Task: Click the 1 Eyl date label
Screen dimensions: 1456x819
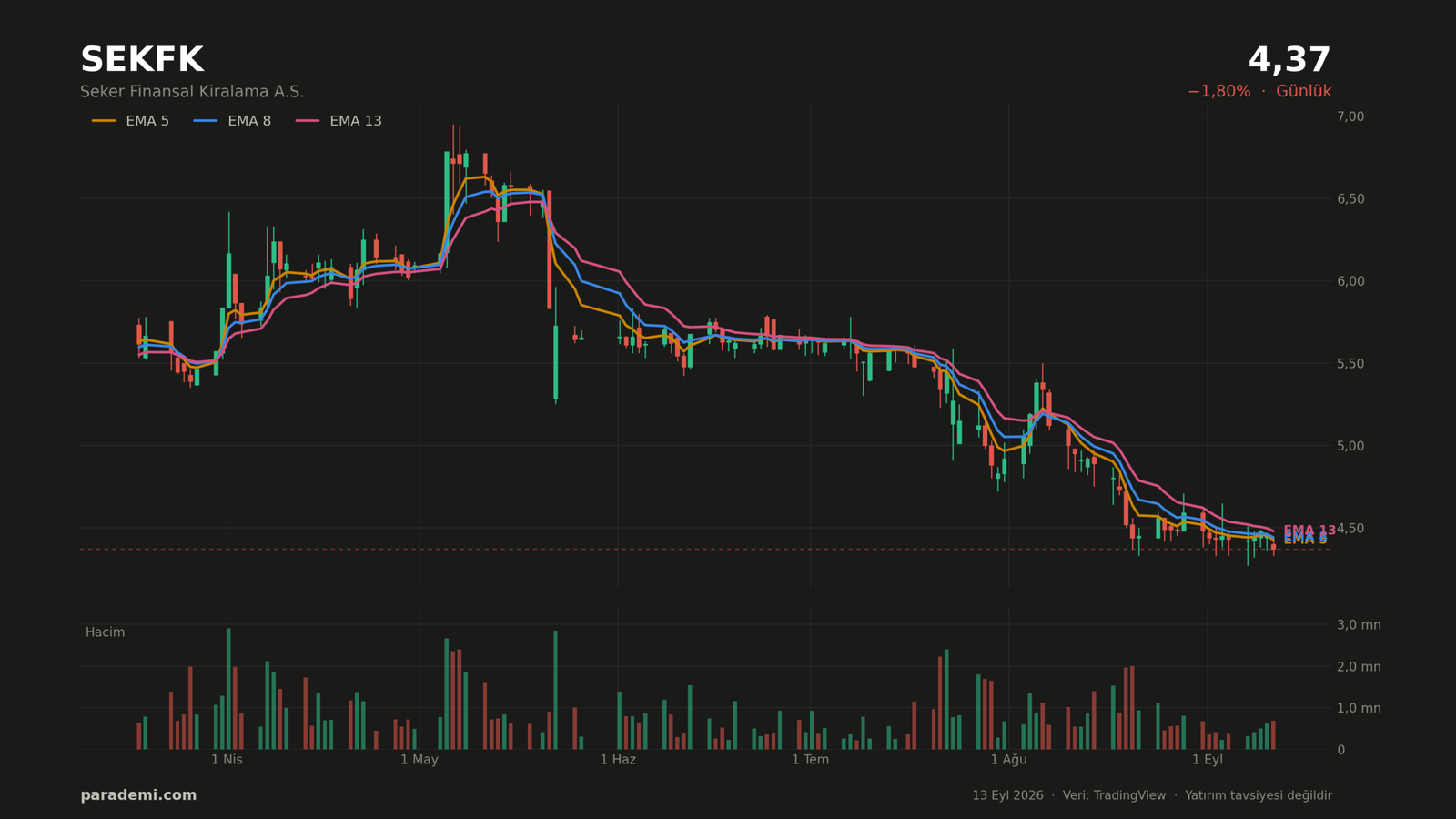Action: point(1208,760)
